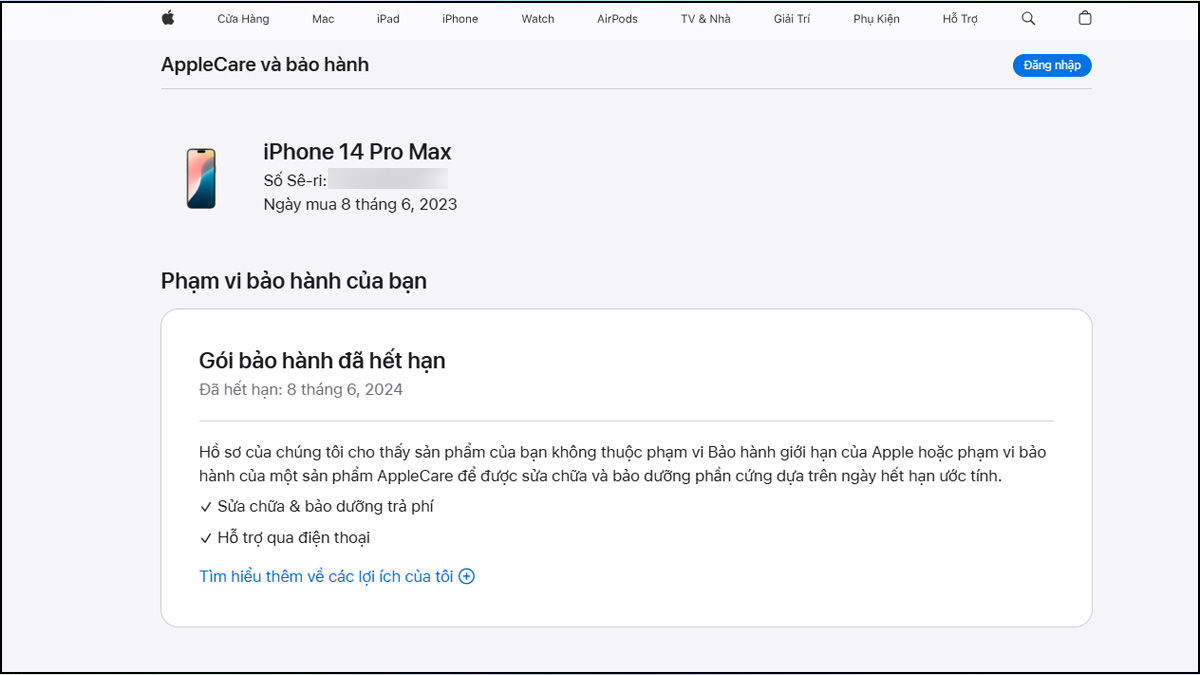Image resolution: width=1200 pixels, height=675 pixels.
Task: Open the Giải Trí menu
Action: (x=791, y=19)
